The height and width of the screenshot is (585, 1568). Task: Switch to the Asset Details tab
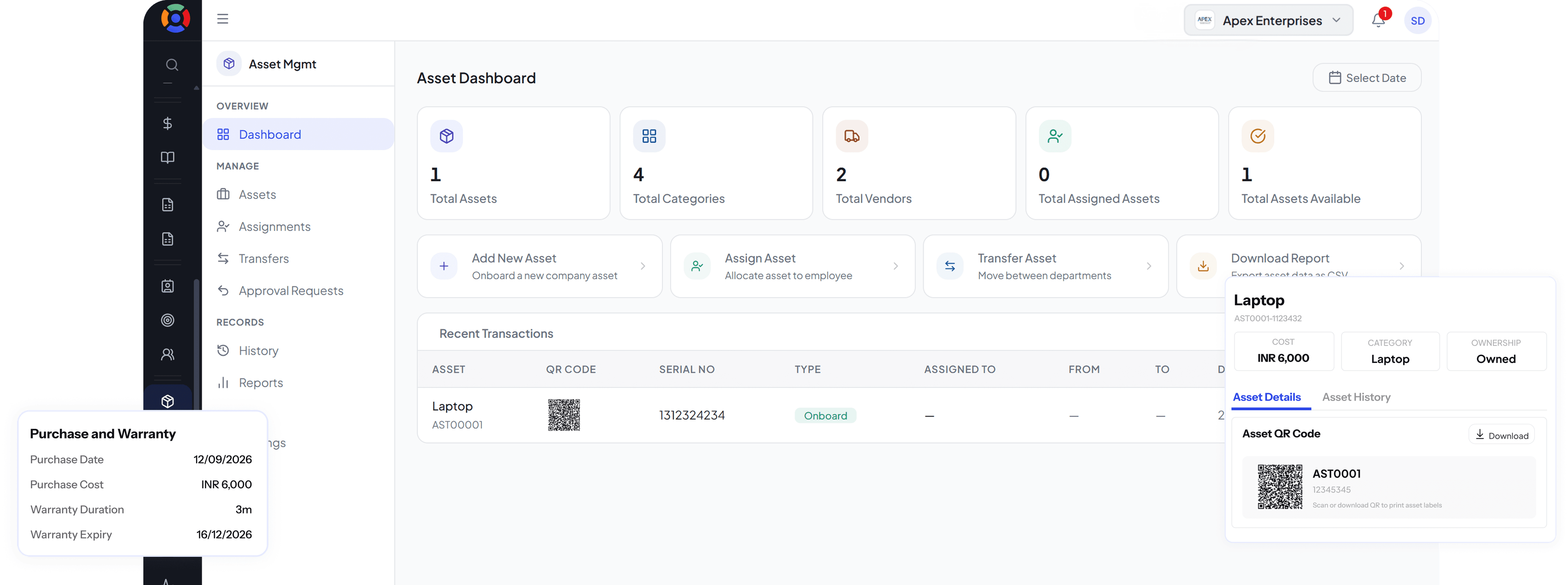[x=1267, y=397]
